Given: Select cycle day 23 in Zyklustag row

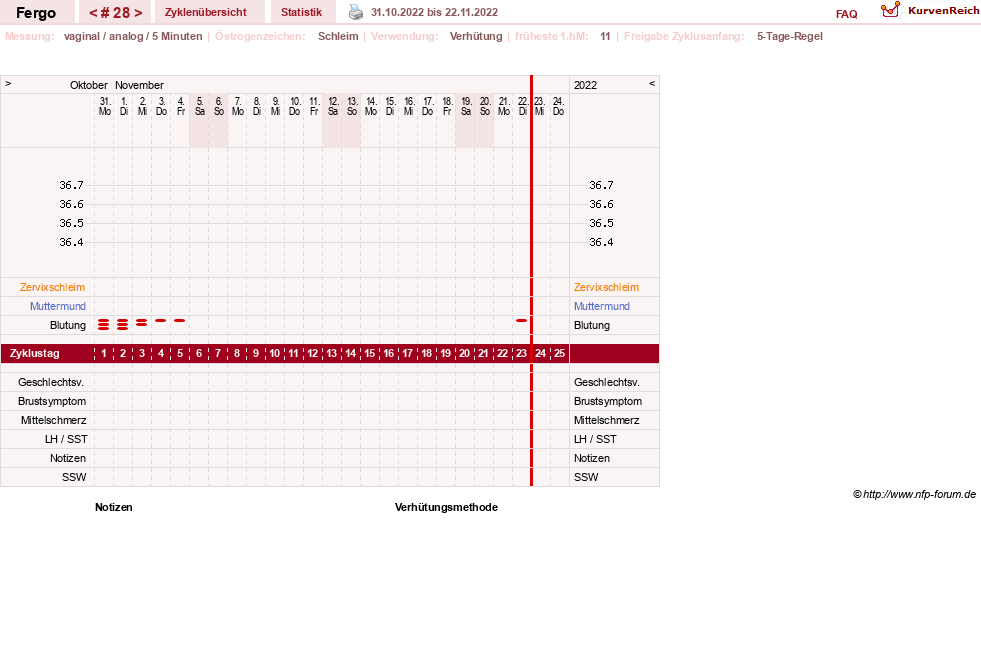Looking at the screenshot, I should pos(521,353).
